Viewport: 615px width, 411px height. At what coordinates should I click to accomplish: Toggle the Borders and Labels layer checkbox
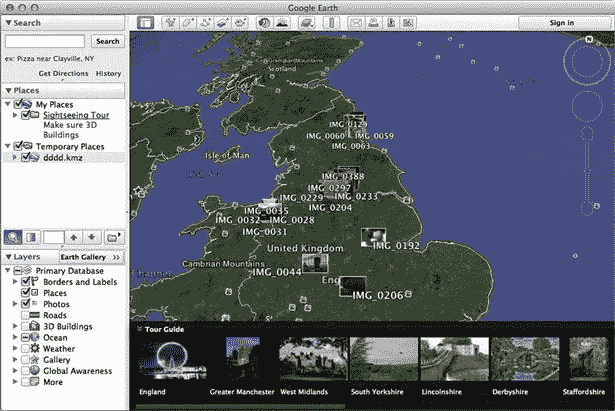(x=26, y=281)
